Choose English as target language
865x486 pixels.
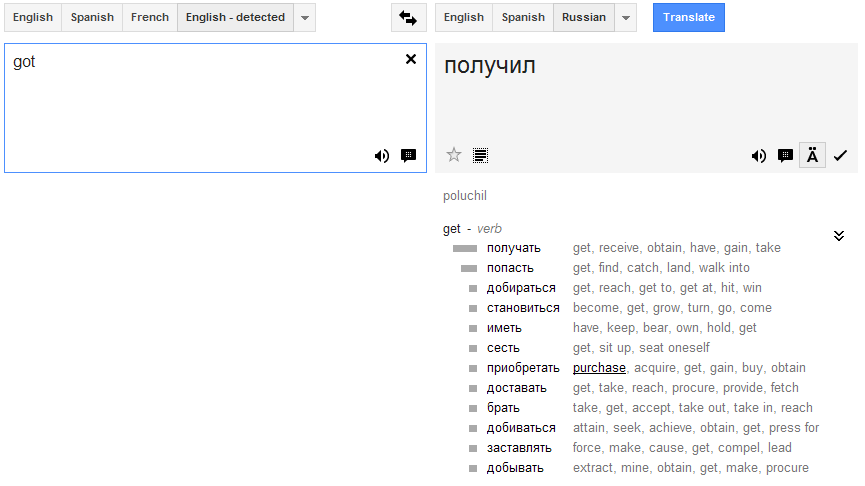[464, 18]
